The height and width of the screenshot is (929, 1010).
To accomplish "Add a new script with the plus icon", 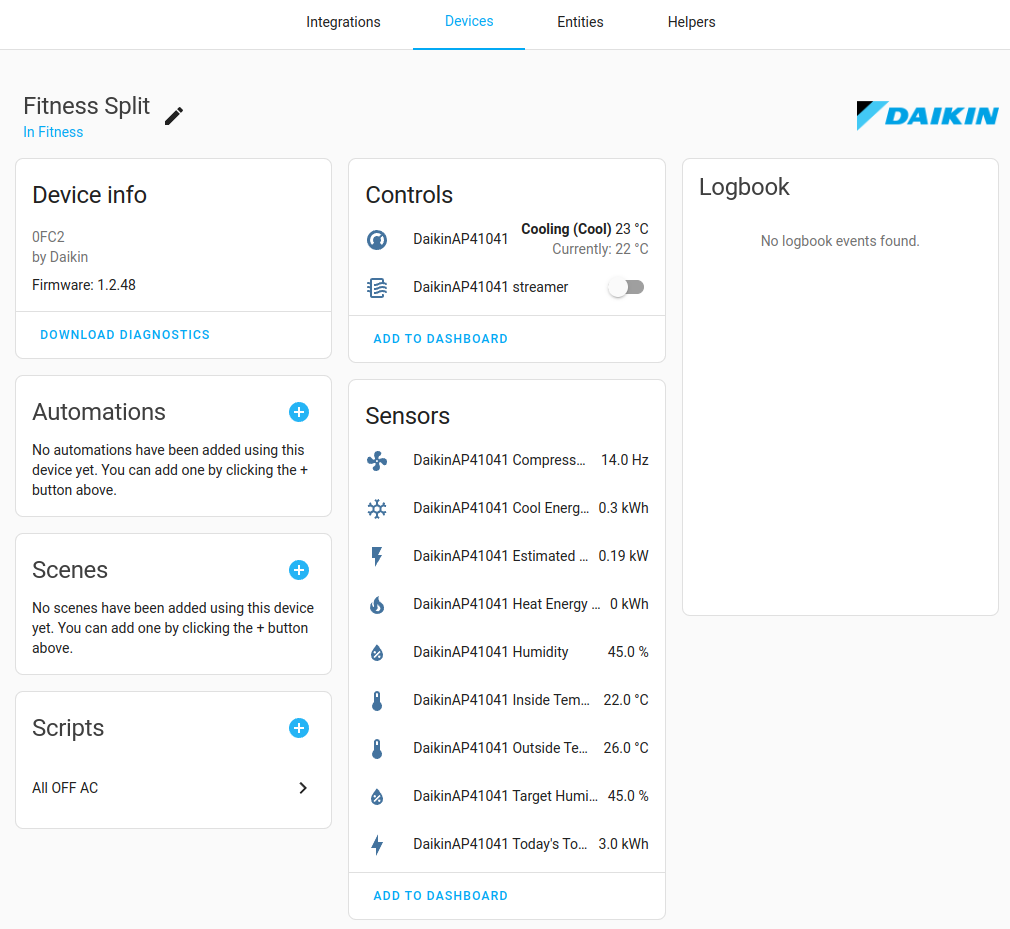I will pos(299,728).
